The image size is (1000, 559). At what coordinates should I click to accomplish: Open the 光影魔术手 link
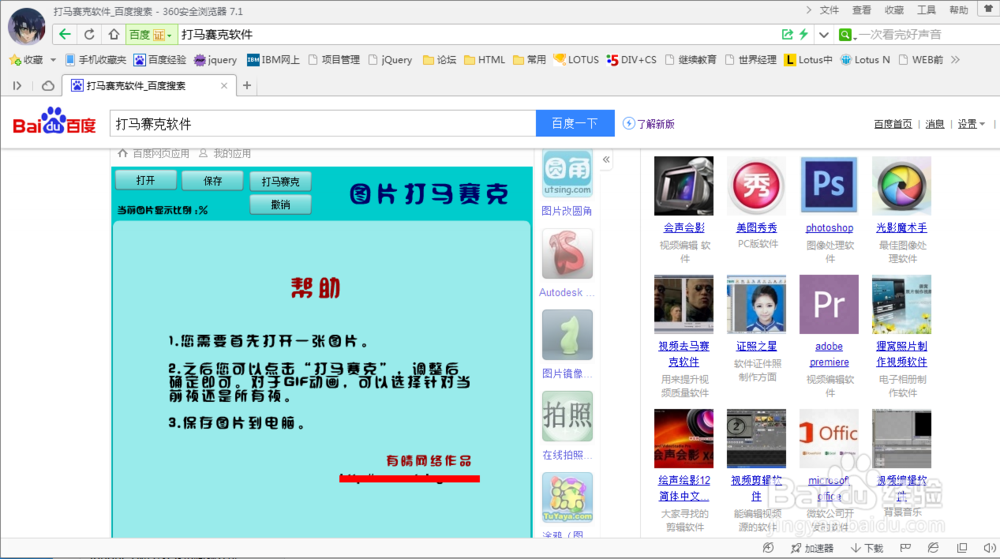[x=901, y=228]
